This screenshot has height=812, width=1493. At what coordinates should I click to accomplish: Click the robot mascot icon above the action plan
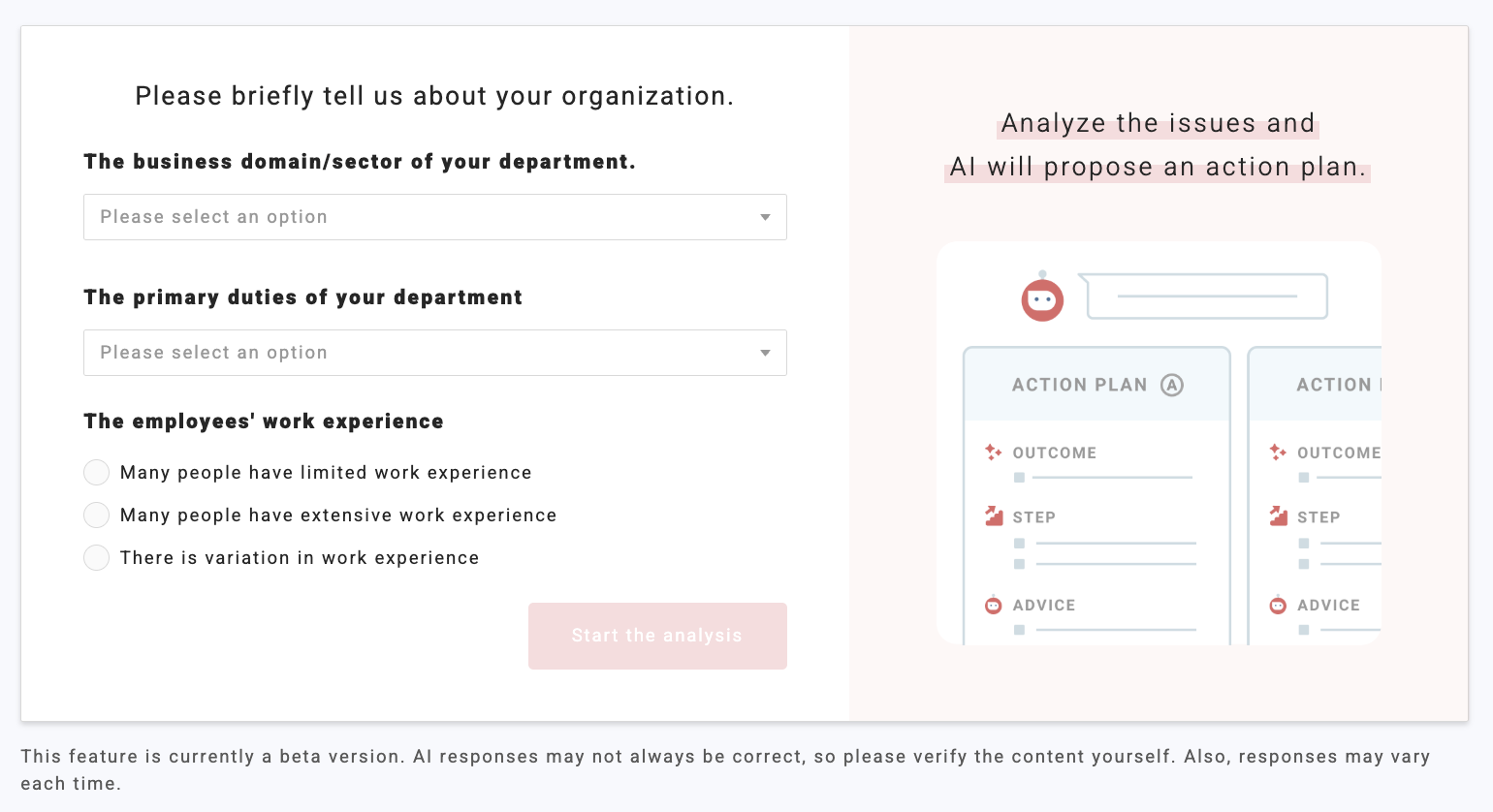1042,299
